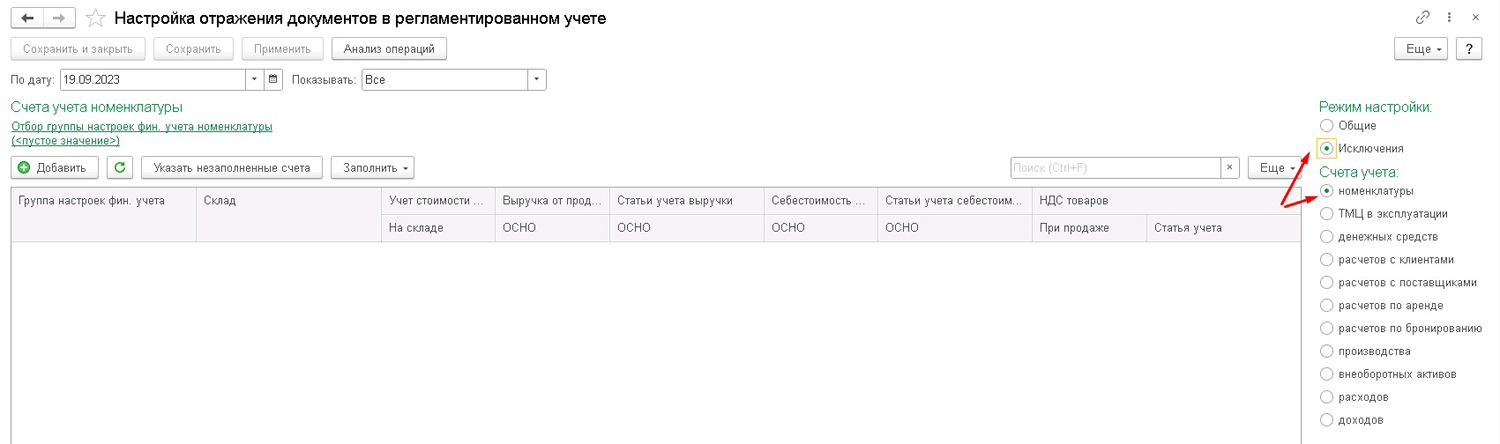Image resolution: width=1500 pixels, height=444 pixels.
Task: Open the Отбор группы настроек link
Action: pos(141,127)
